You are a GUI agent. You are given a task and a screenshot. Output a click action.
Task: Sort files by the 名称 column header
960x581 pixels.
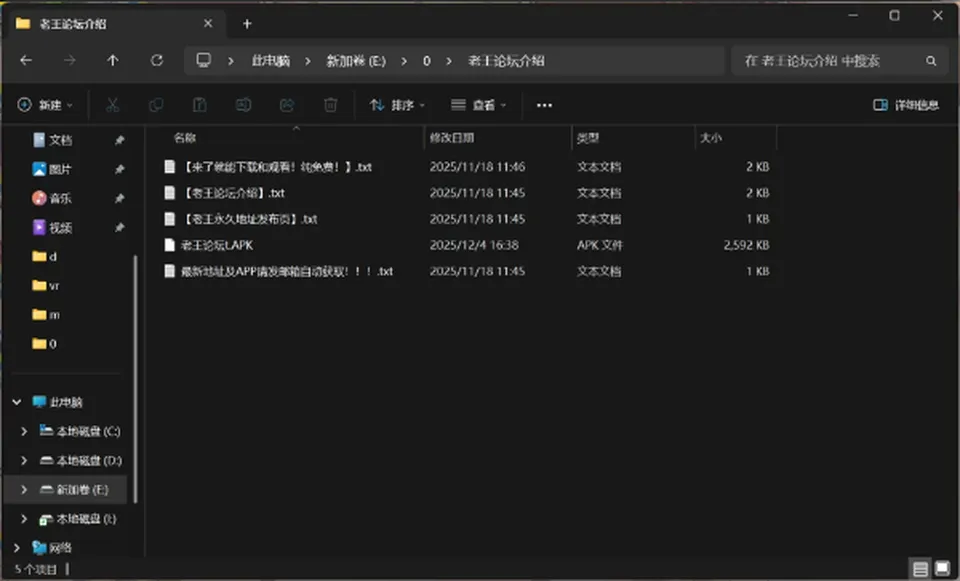click(185, 138)
